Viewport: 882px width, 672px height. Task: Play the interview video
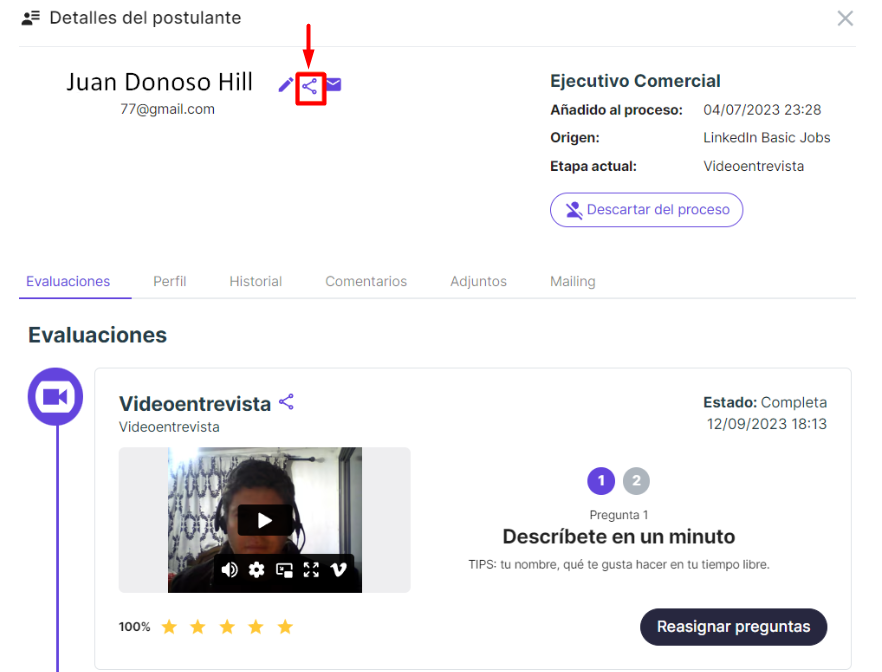pyautogui.click(x=265, y=520)
